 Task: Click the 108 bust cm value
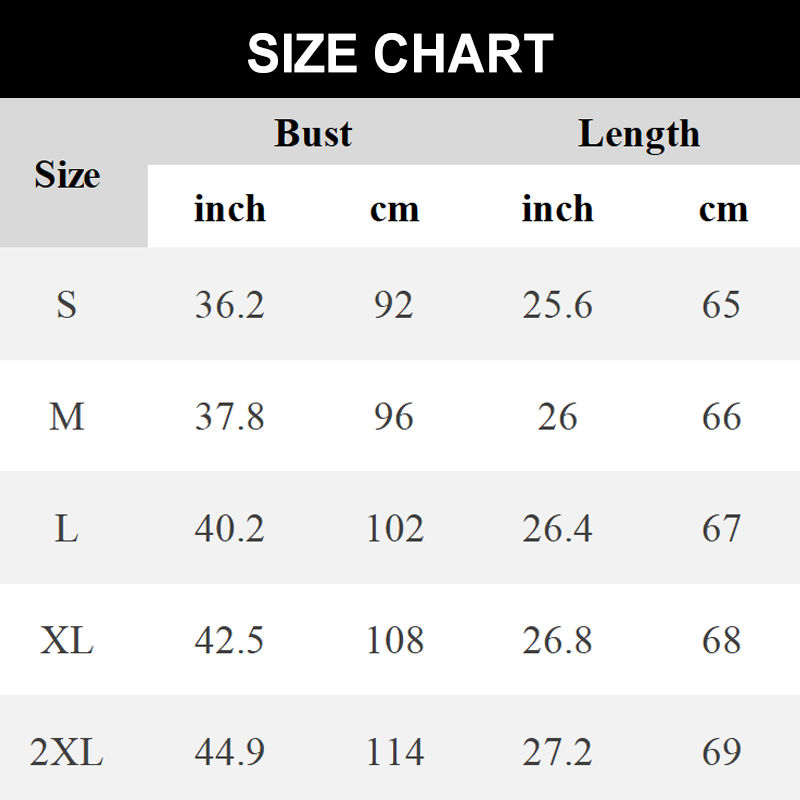395,640
